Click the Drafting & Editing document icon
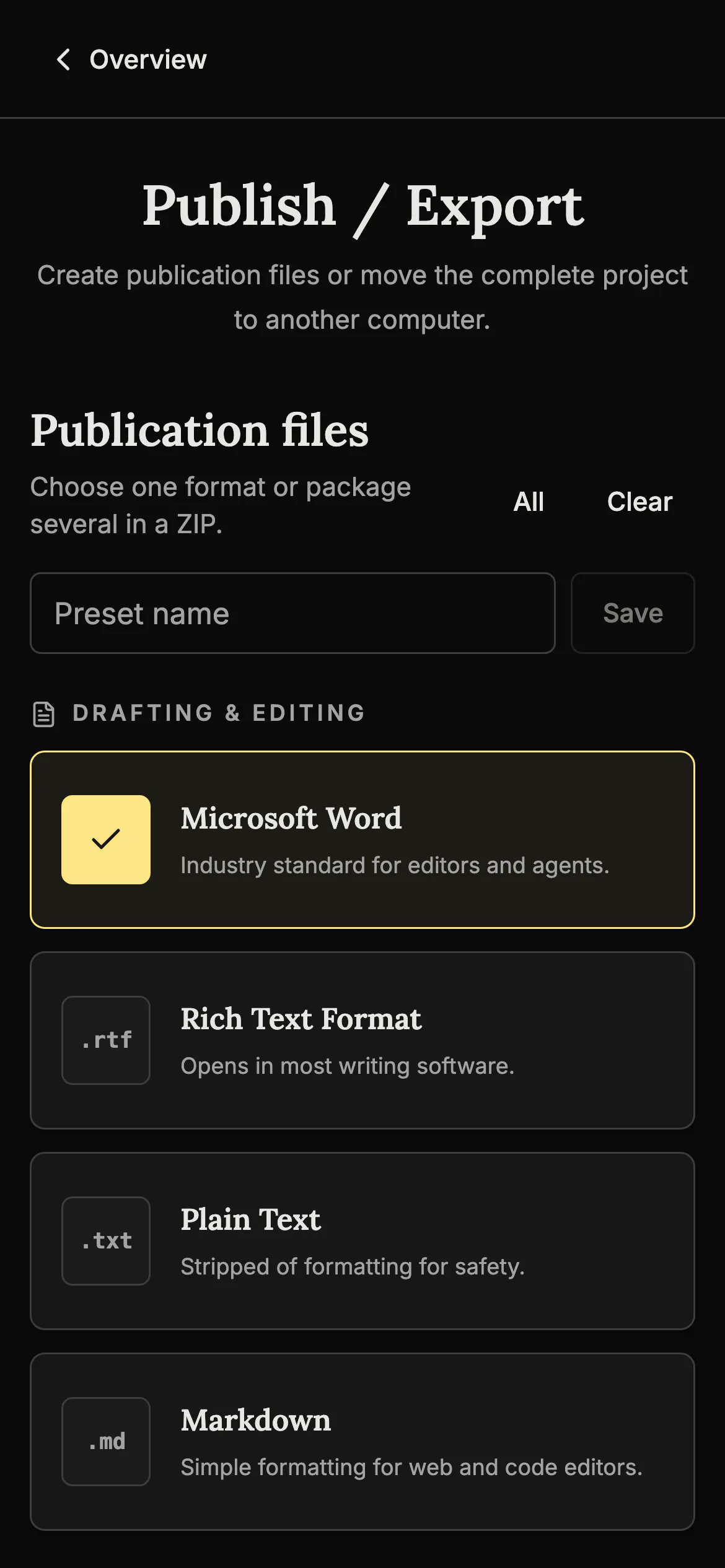This screenshot has width=725, height=1568. tap(43, 714)
